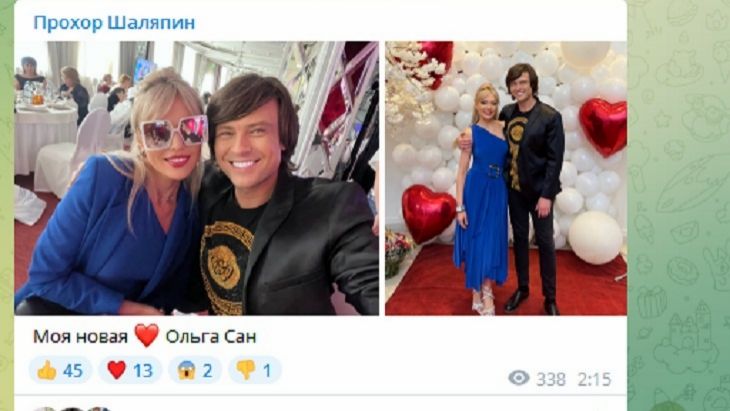Add a thumbs-up reaction showing 45
This screenshot has height=411, width=730.
[x=61, y=371]
